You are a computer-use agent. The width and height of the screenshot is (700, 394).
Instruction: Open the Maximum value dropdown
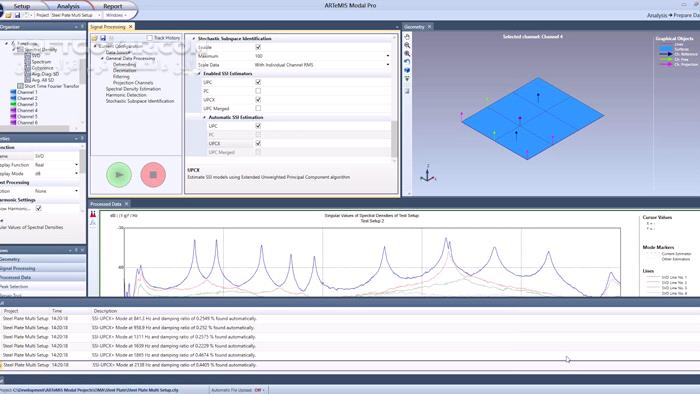point(388,56)
